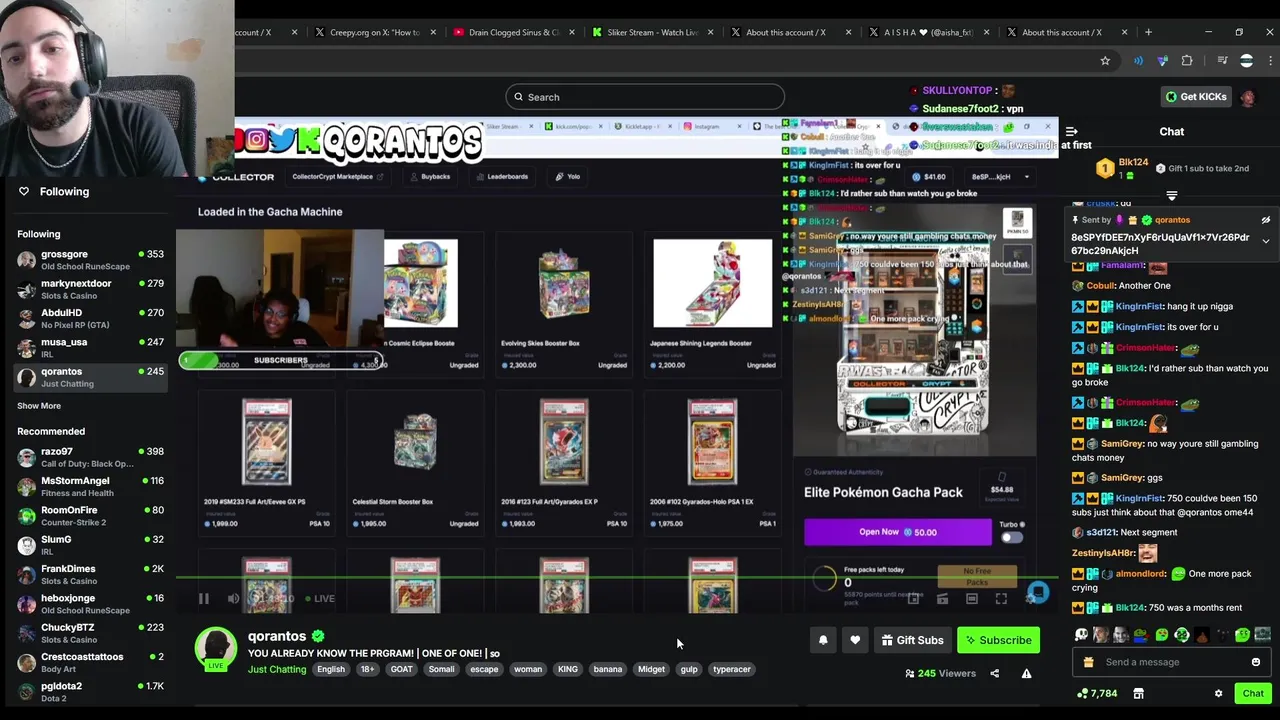Open the share stream icon
This screenshot has width=1280, height=720.
994,673
